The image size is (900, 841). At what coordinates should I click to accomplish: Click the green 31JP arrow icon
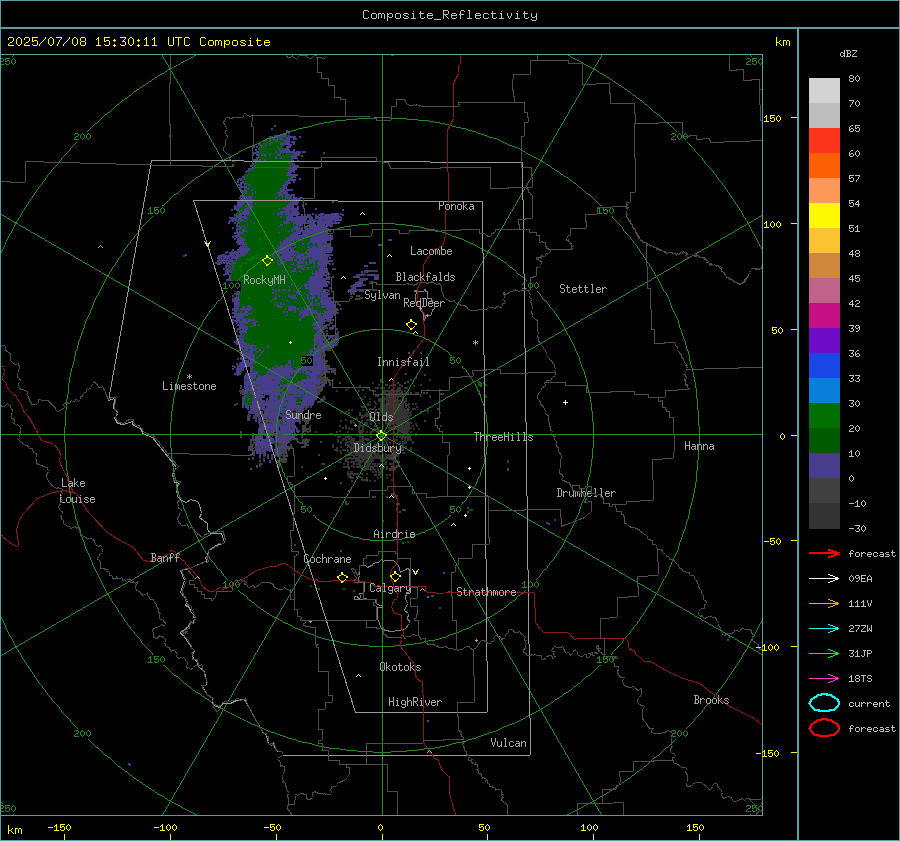click(824, 653)
